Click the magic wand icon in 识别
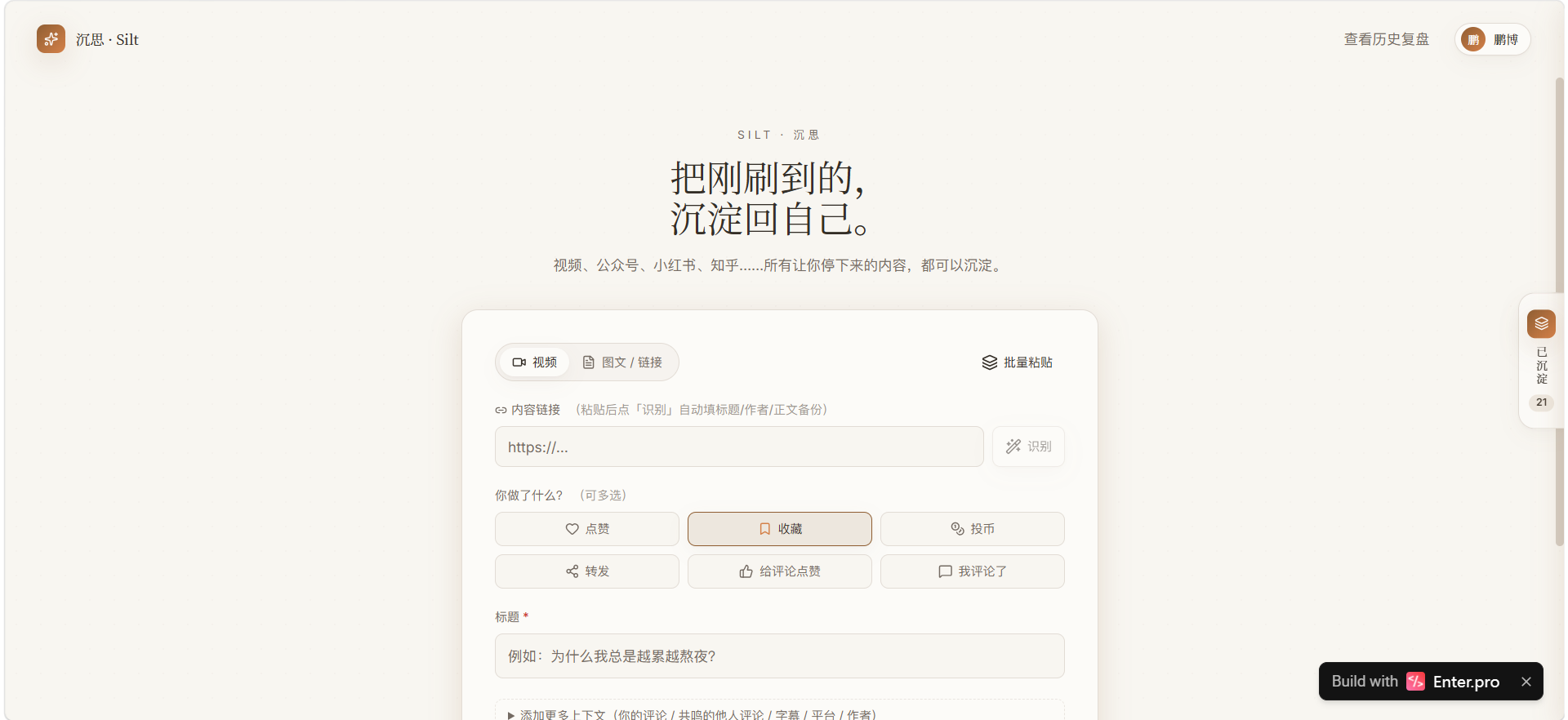The height and width of the screenshot is (720, 1568). click(1013, 447)
